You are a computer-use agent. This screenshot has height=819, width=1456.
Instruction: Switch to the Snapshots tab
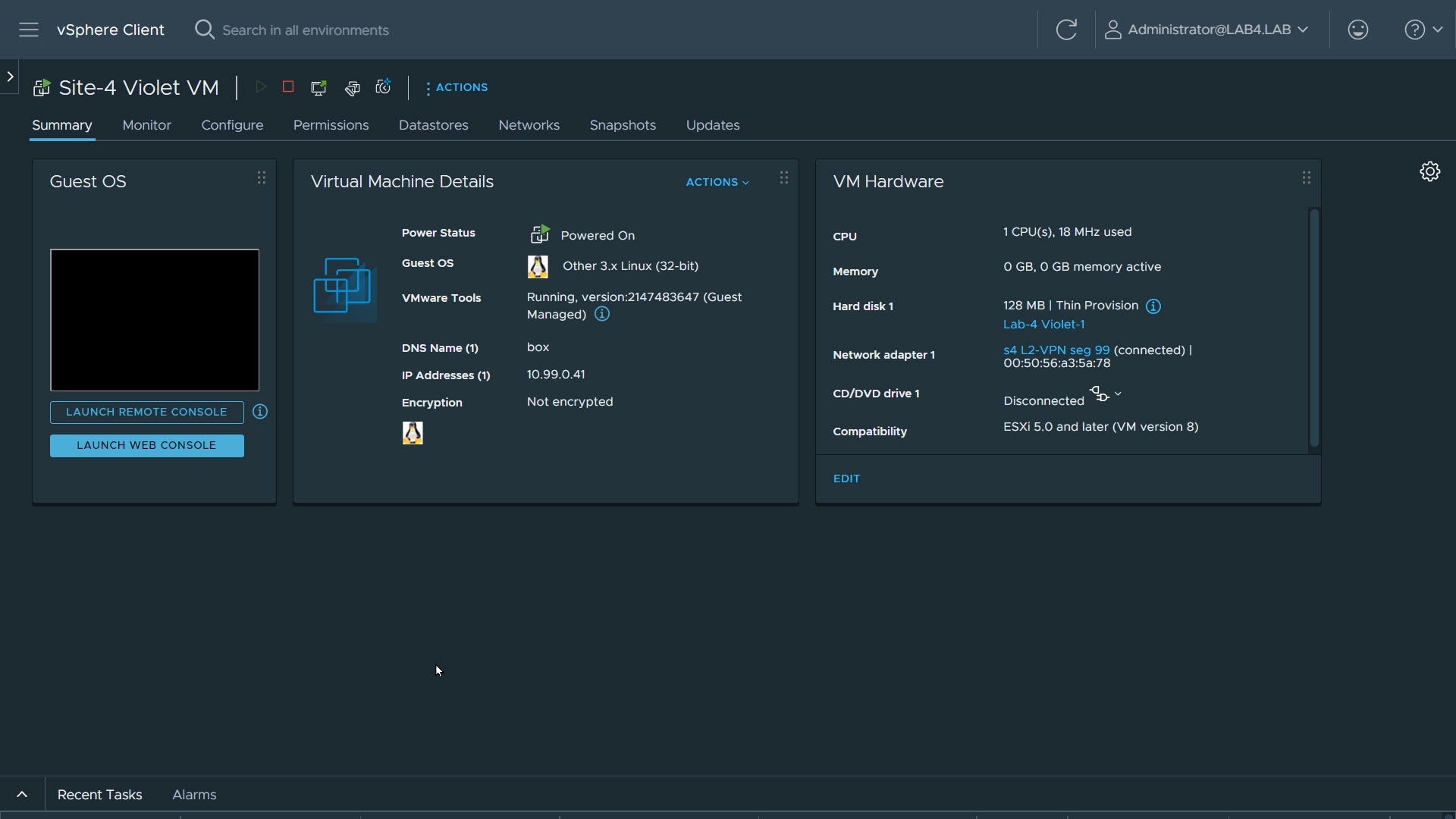tap(623, 125)
